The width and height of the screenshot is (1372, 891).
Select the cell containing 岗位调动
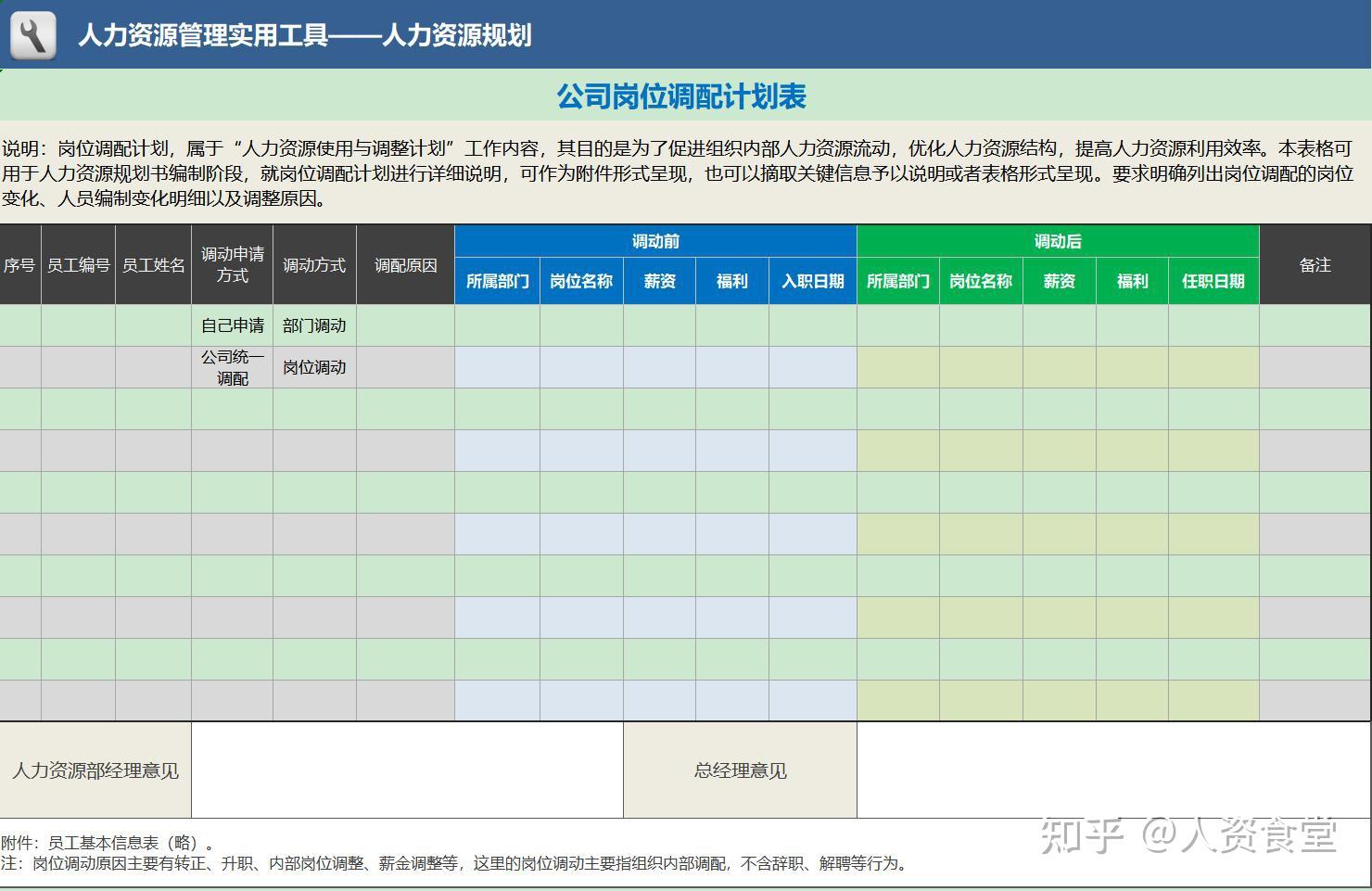tap(314, 367)
